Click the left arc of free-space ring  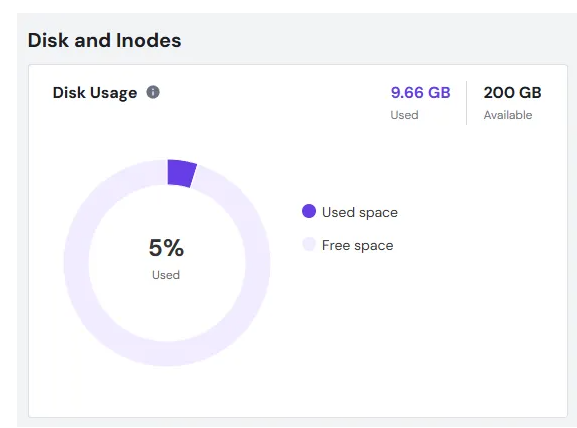(76, 263)
